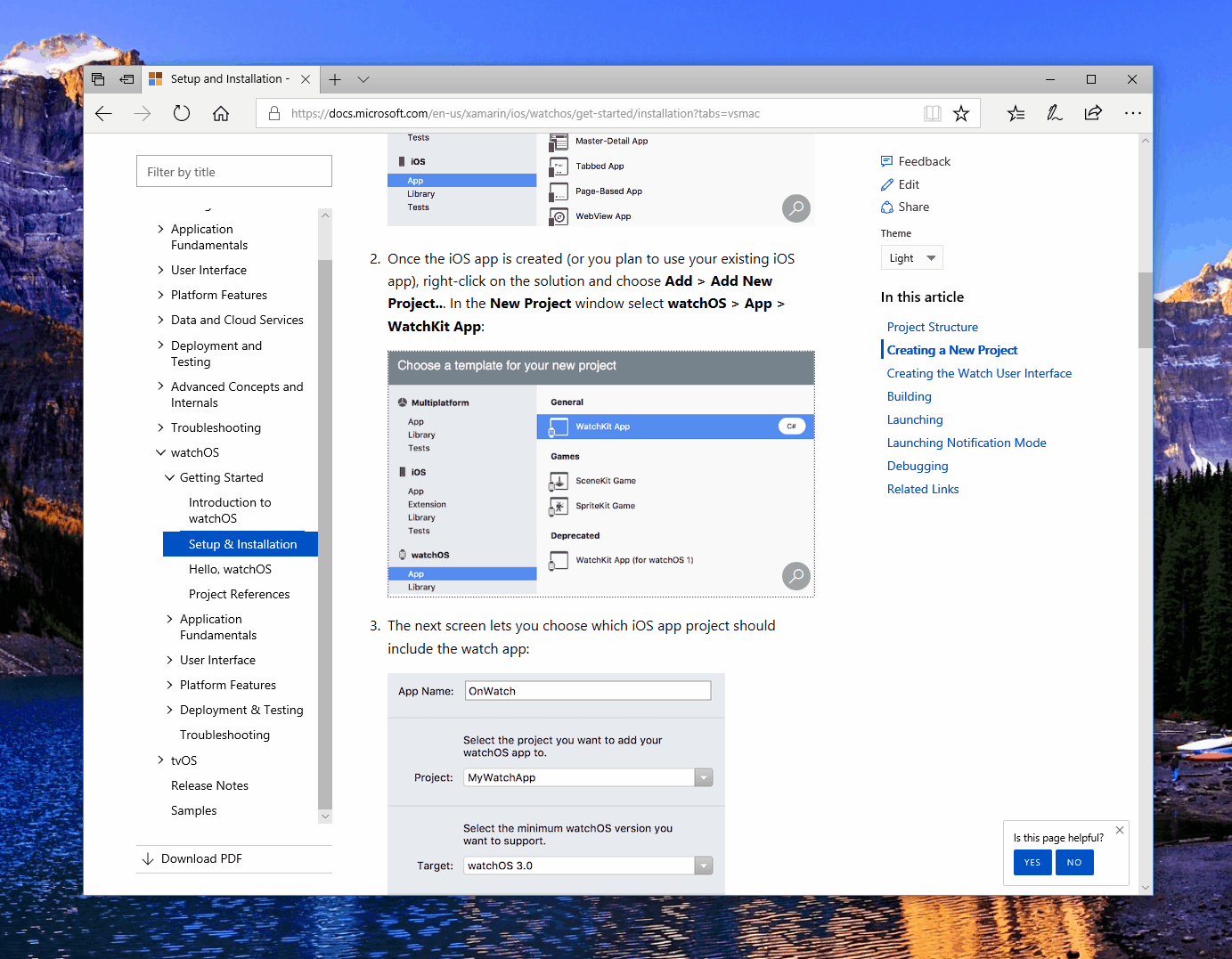Click Download PDF
Image resolution: width=1232 pixels, height=959 pixels.
[x=201, y=858]
